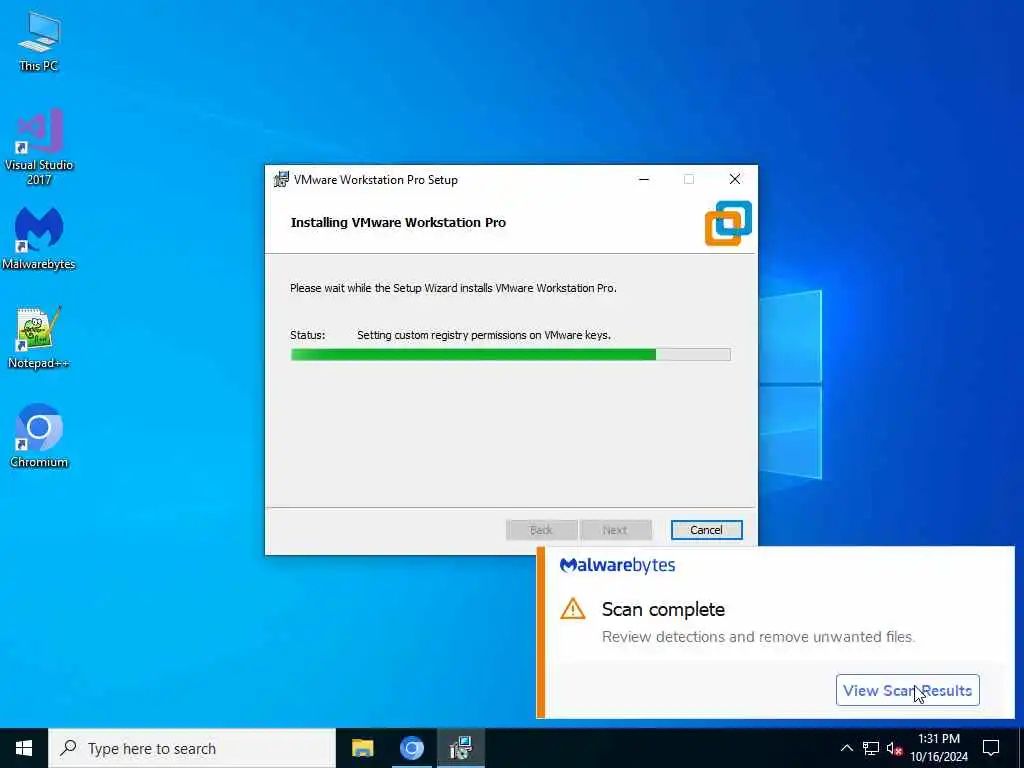Click View Scan Results in Malwarebytes notification
1024x768 pixels.
pos(908,690)
